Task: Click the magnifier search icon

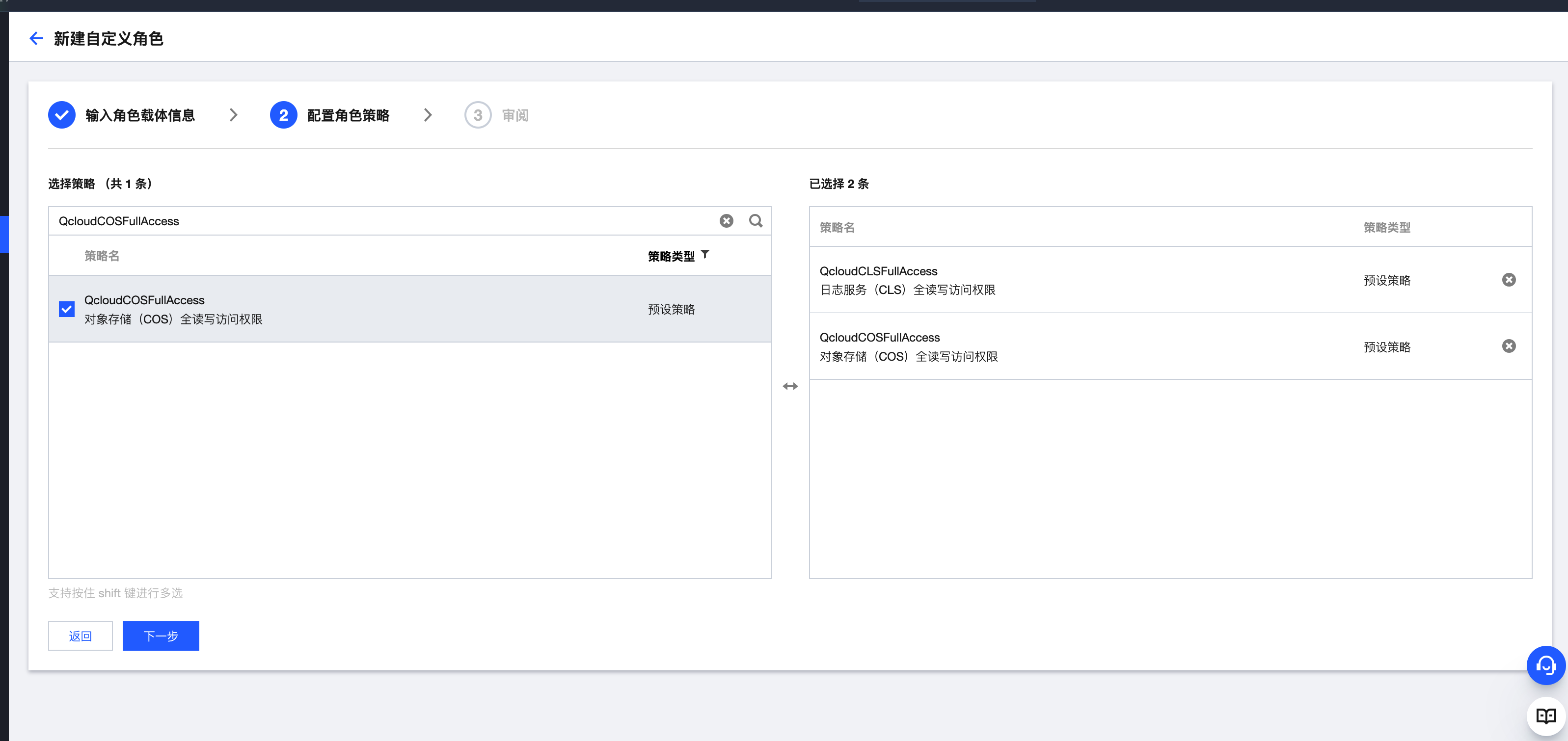Action: 756,221
